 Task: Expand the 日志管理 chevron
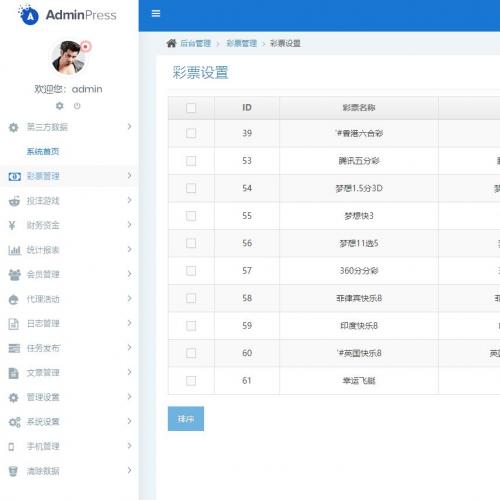pos(130,323)
